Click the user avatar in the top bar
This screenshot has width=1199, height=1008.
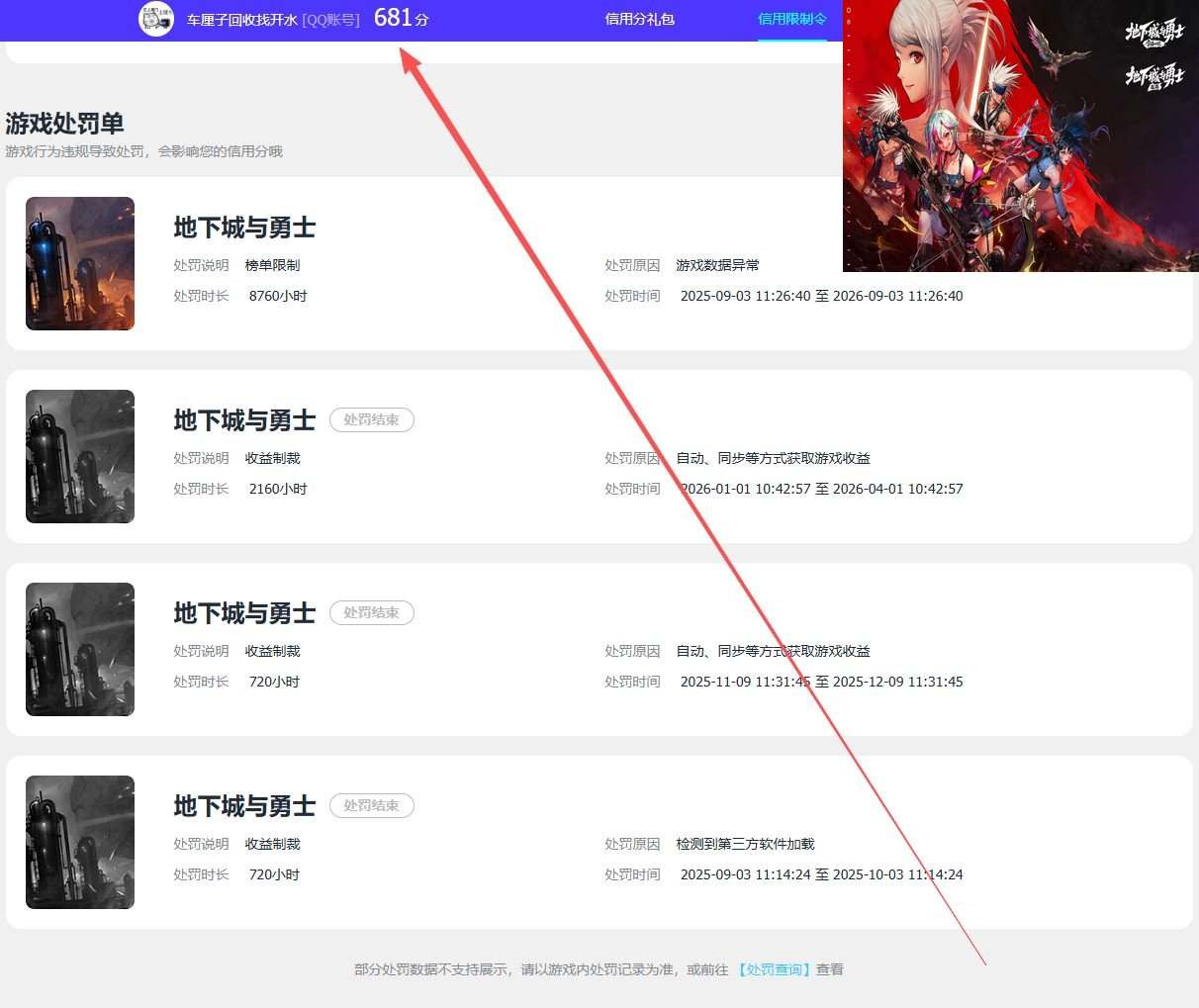click(x=156, y=19)
